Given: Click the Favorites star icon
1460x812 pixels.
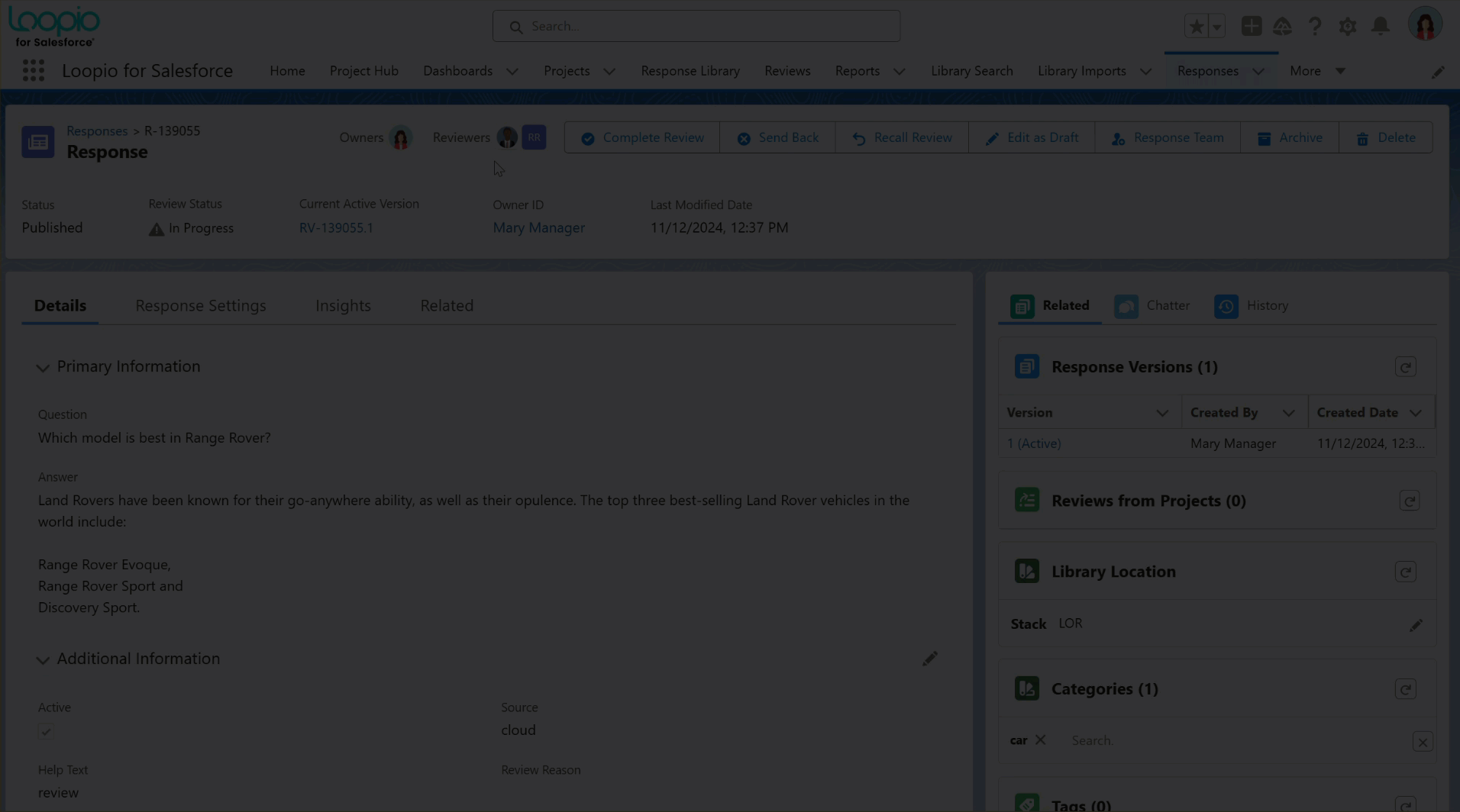Looking at the screenshot, I should click(1196, 27).
